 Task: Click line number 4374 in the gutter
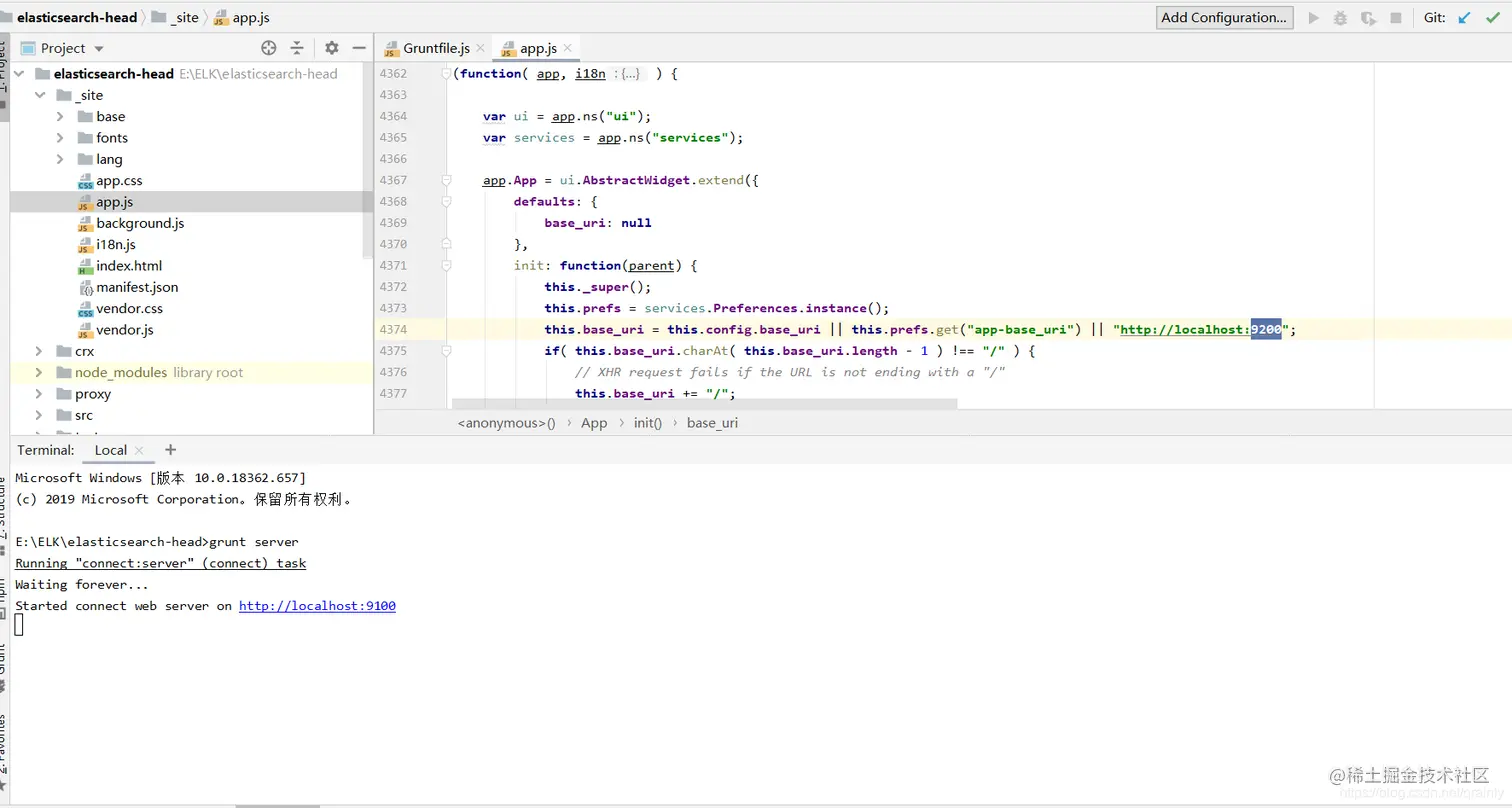393,329
